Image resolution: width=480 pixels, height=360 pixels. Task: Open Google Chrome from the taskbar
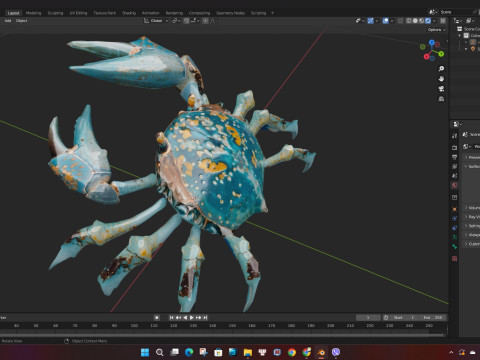point(292,352)
